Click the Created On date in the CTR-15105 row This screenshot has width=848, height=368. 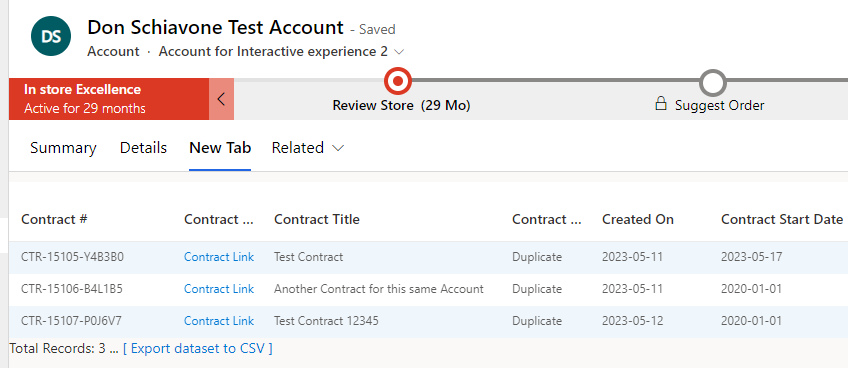[633, 257]
